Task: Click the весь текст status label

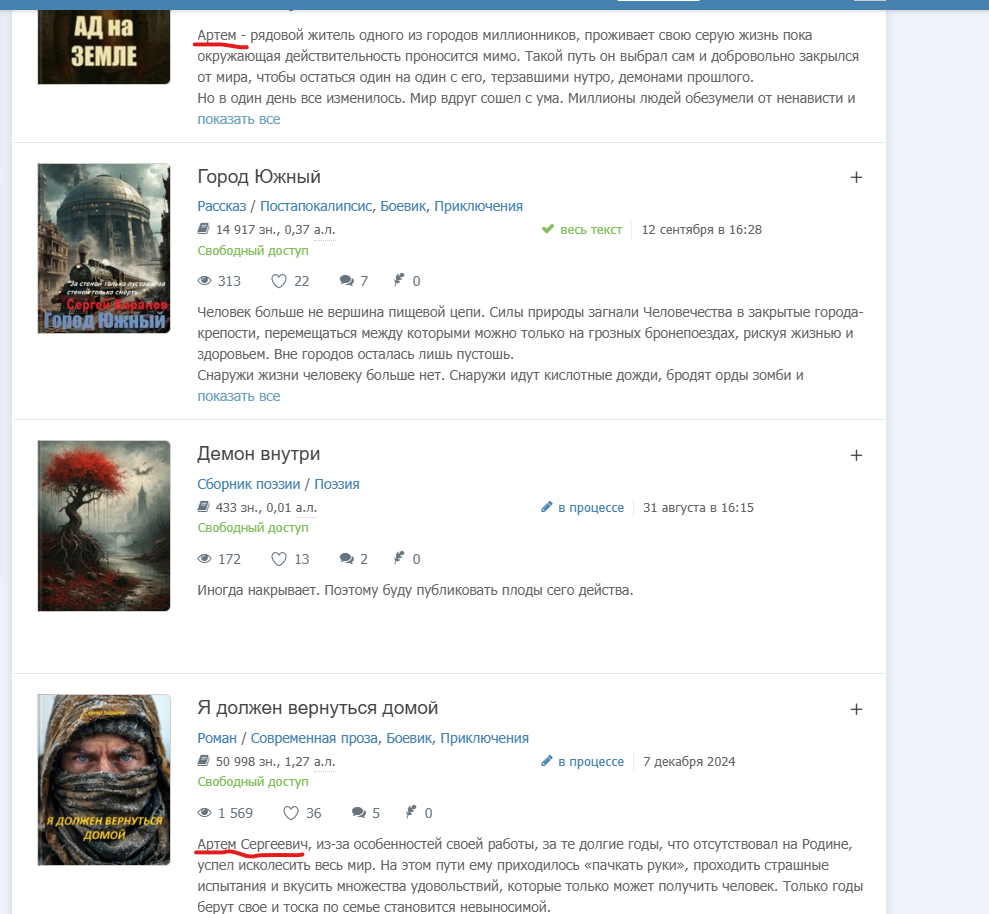Action: pos(591,230)
